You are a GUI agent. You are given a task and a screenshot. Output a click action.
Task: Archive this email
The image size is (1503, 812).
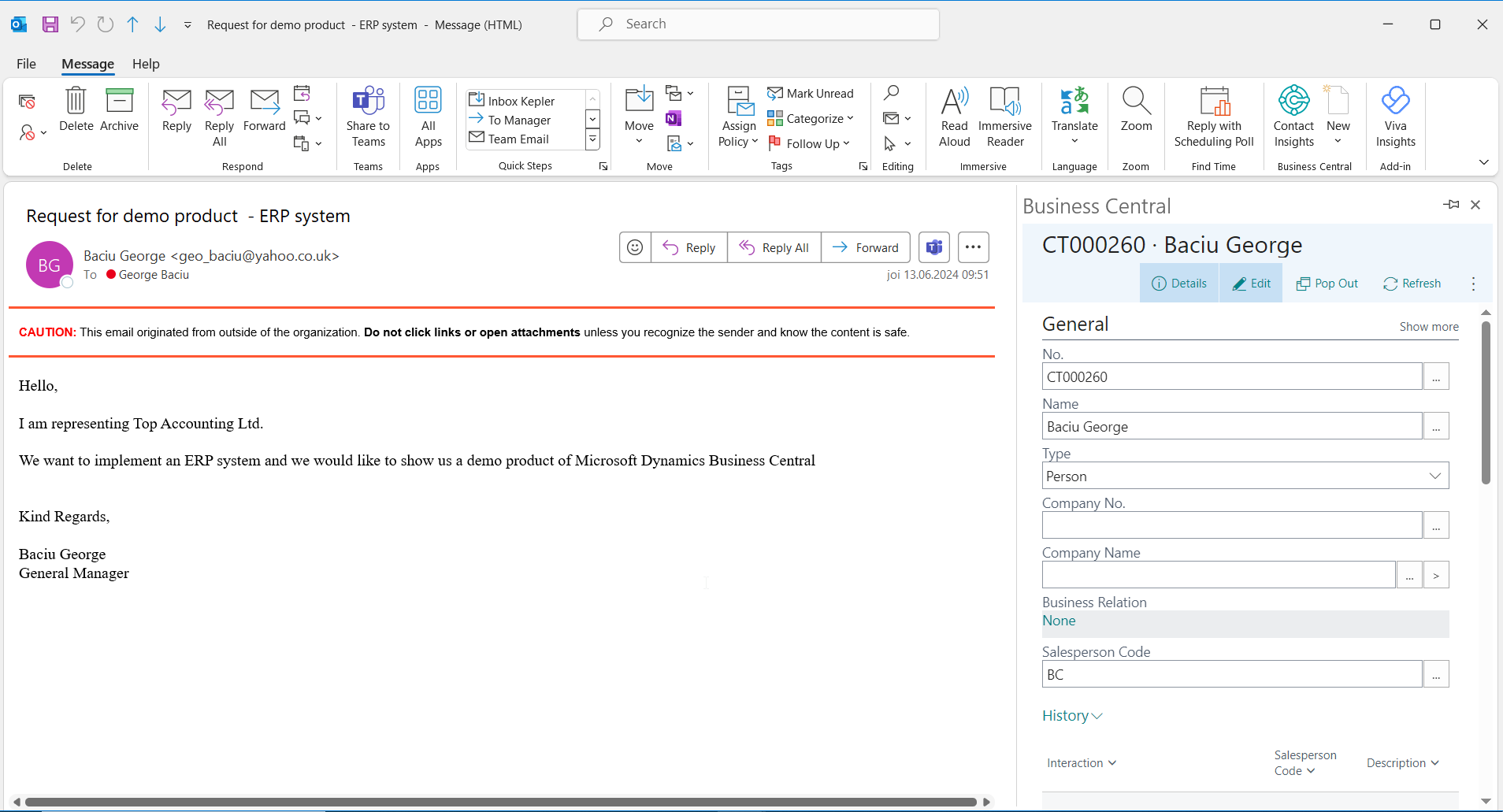coord(119,109)
